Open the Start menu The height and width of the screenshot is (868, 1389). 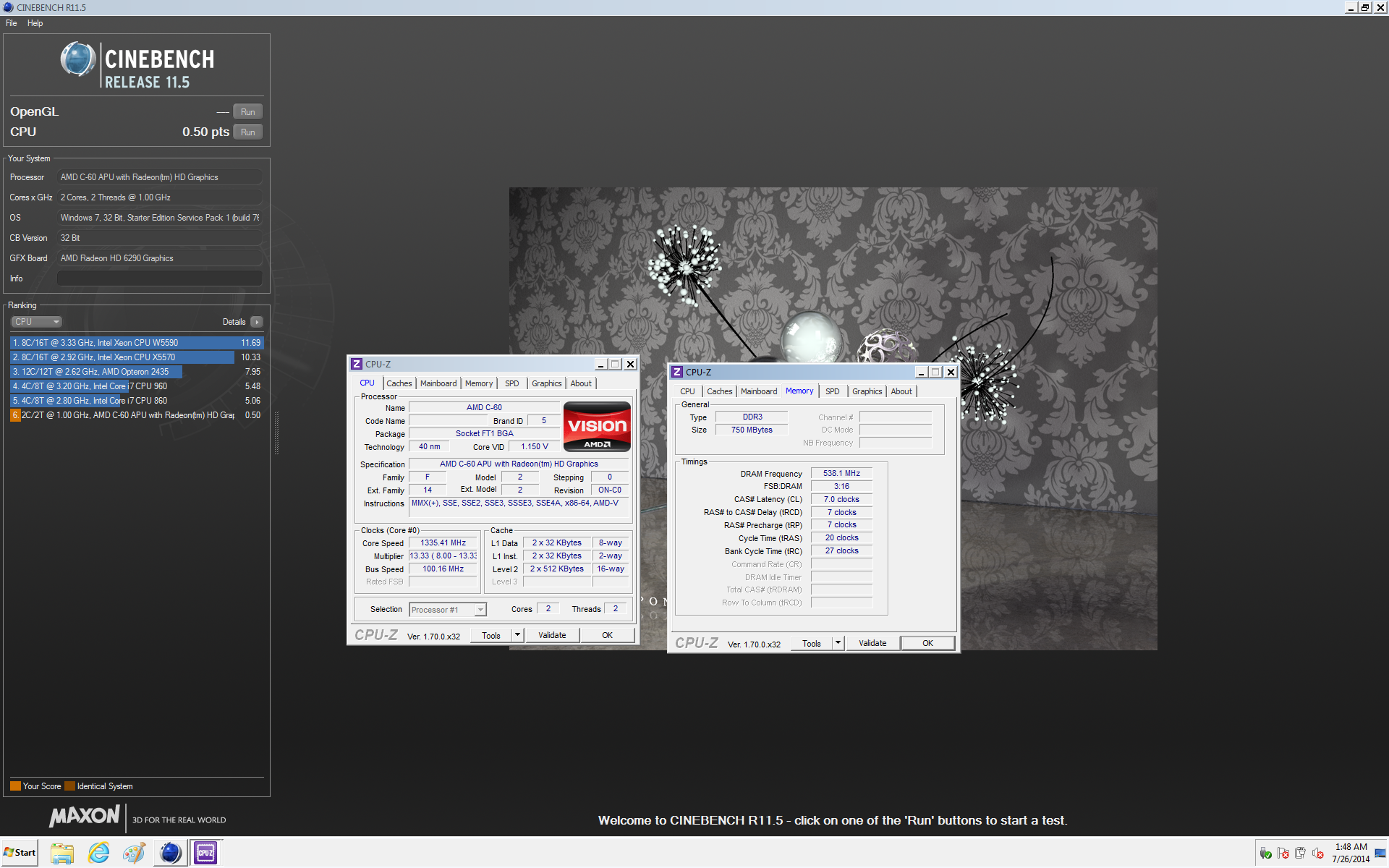pos(20,853)
